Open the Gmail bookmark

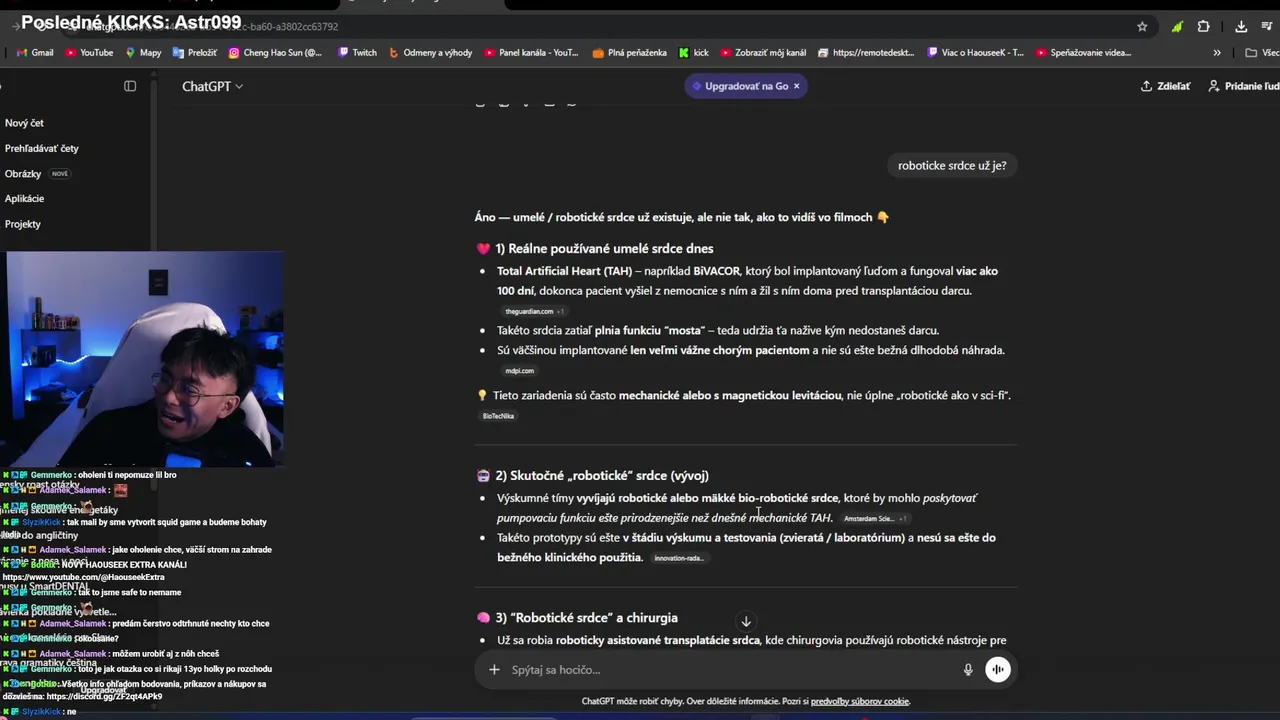point(35,52)
